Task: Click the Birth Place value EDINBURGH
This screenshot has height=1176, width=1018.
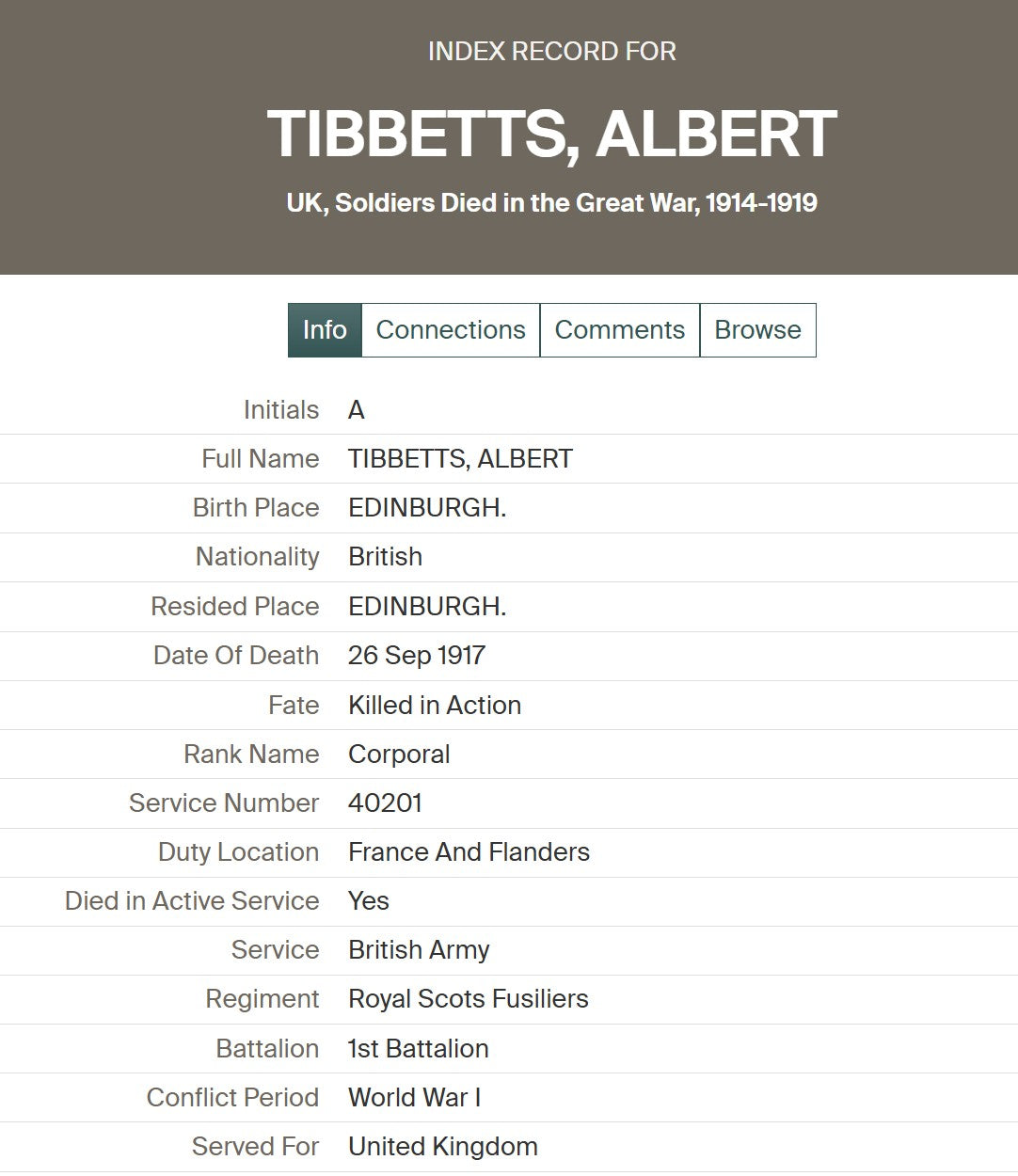Action: [427, 508]
